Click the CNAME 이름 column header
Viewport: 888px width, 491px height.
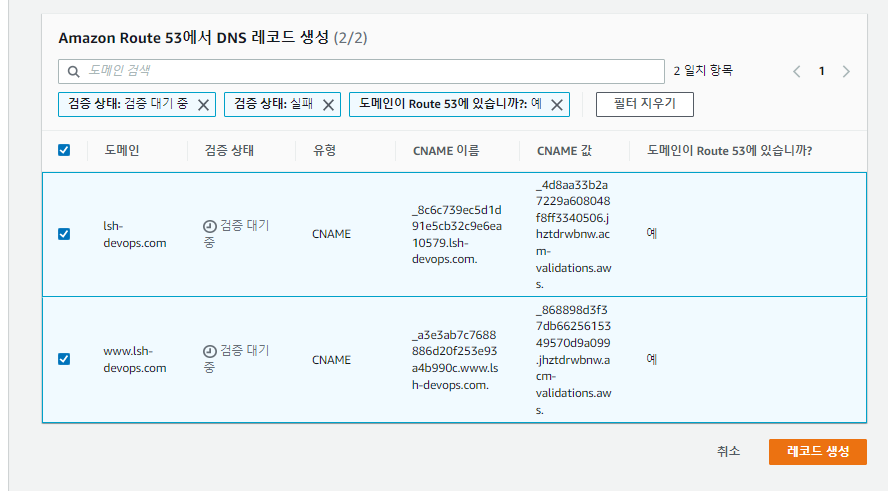click(446, 151)
